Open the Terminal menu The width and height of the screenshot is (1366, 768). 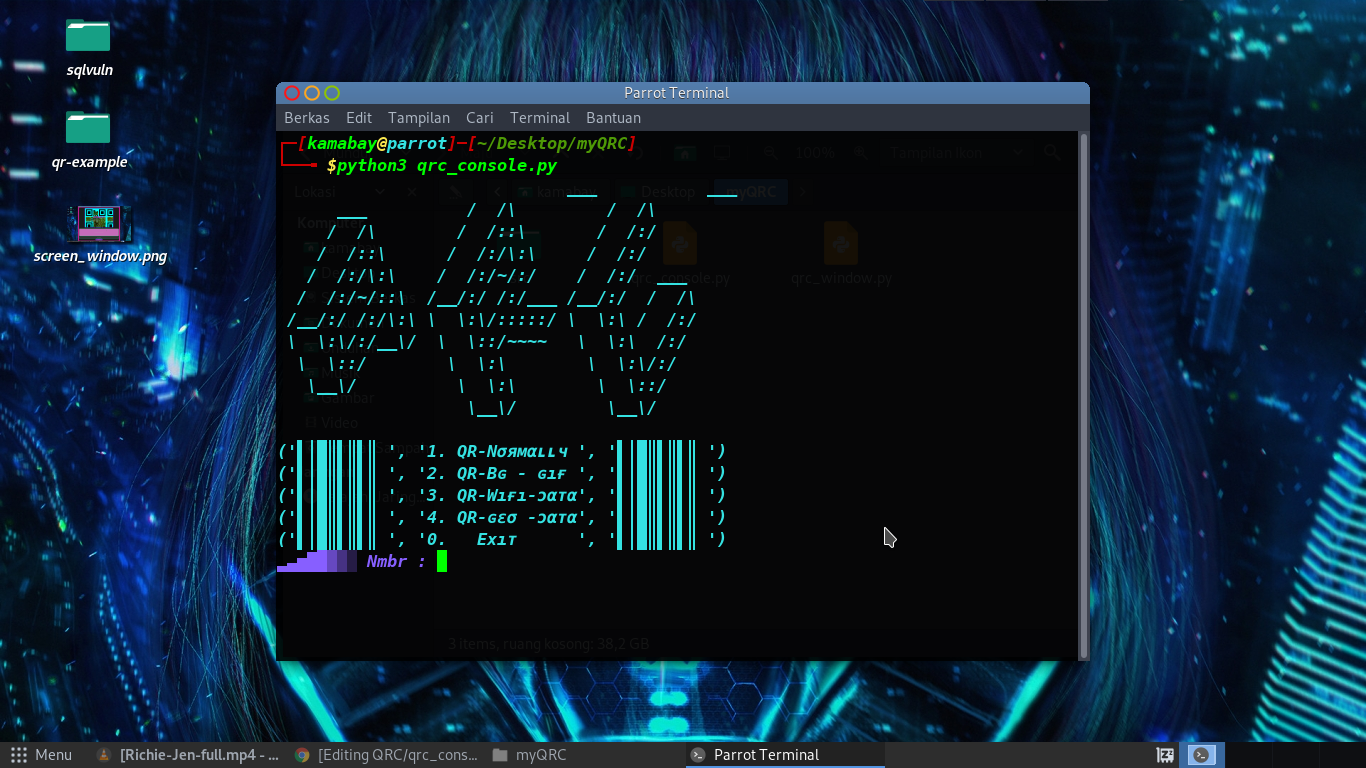pyautogui.click(x=540, y=117)
